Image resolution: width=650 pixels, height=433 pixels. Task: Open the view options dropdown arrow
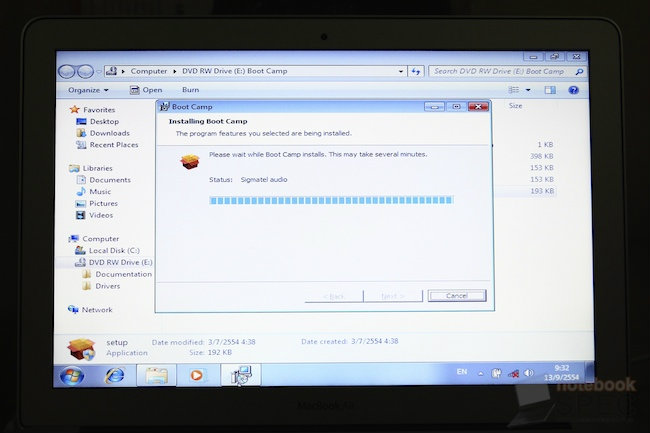pyautogui.click(x=528, y=90)
